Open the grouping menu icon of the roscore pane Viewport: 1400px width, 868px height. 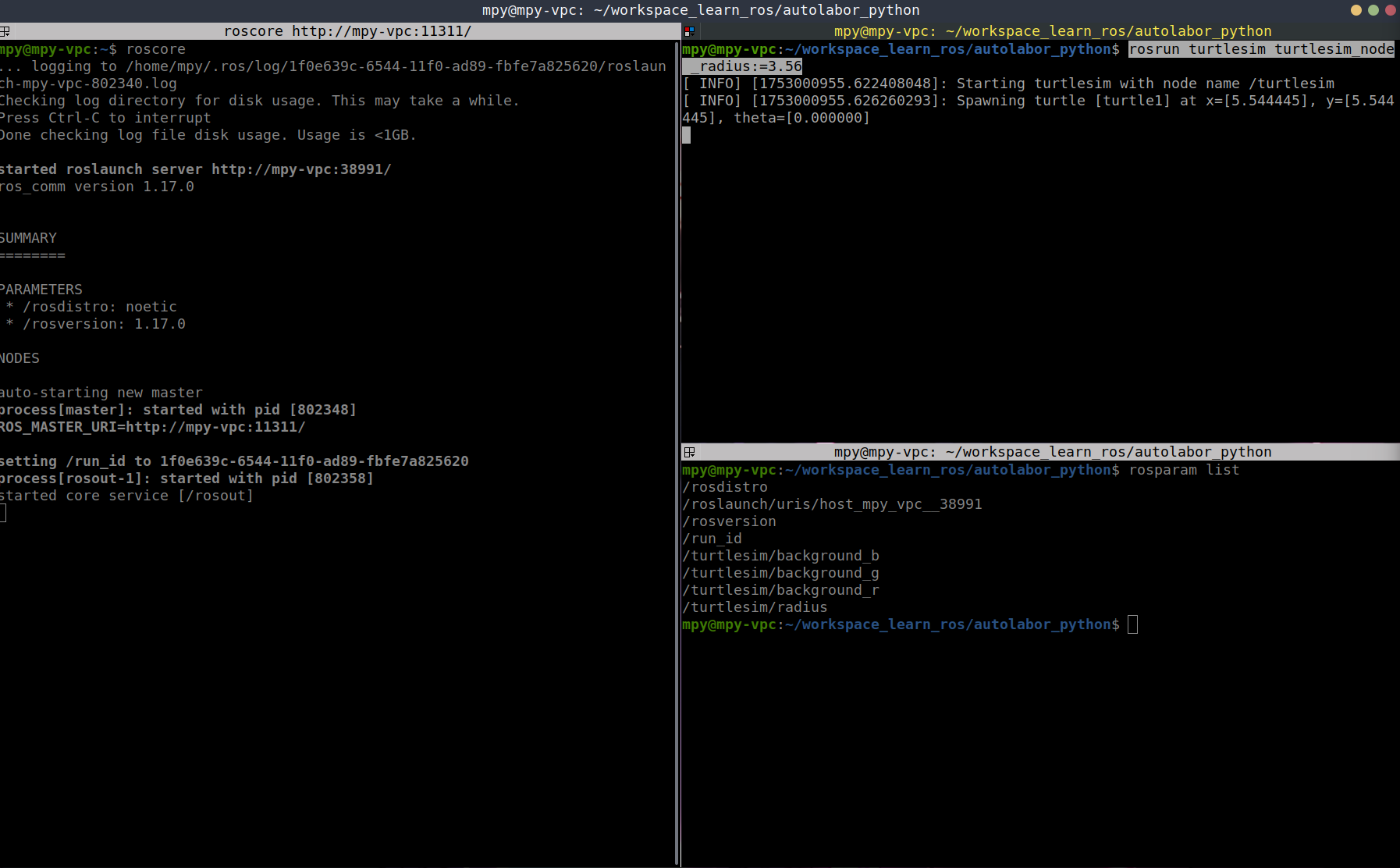point(5,31)
